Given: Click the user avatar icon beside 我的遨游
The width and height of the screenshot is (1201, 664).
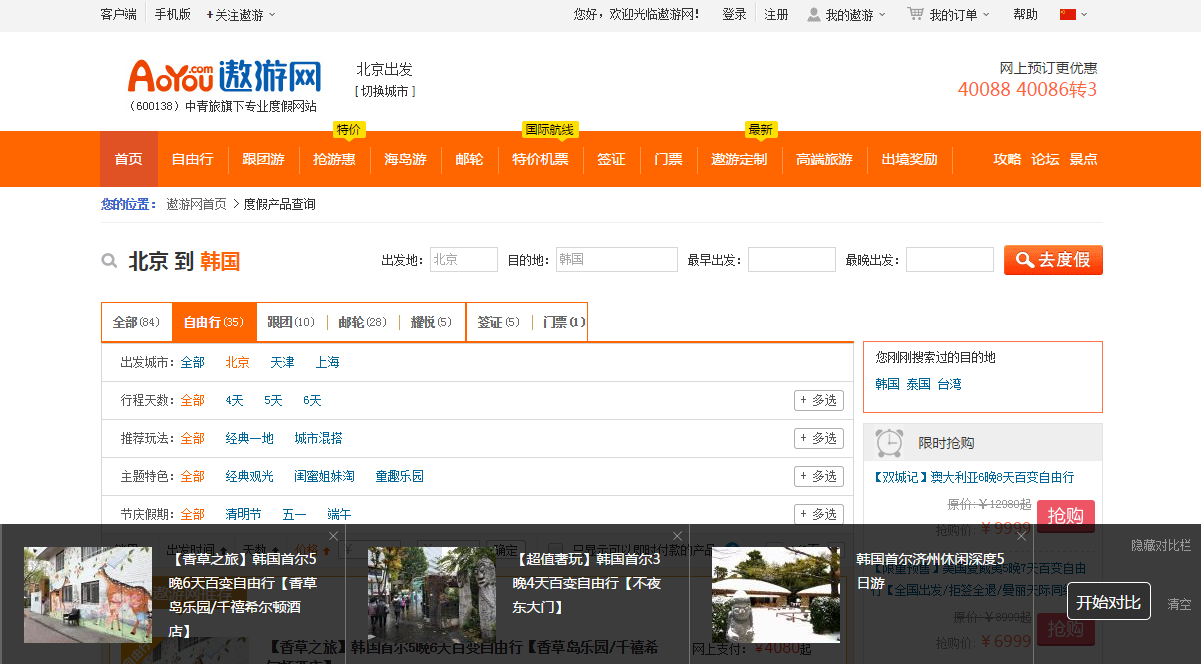Looking at the screenshot, I should point(814,14).
